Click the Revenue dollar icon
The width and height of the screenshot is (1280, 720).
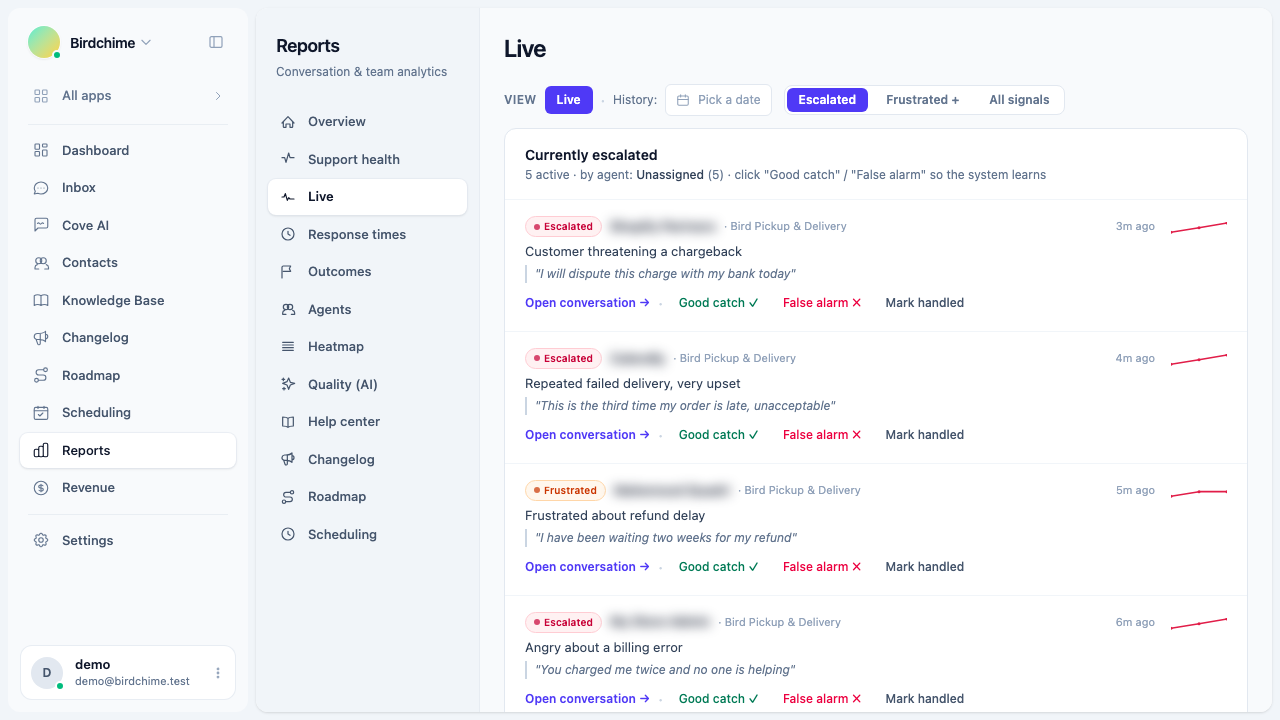coord(41,488)
